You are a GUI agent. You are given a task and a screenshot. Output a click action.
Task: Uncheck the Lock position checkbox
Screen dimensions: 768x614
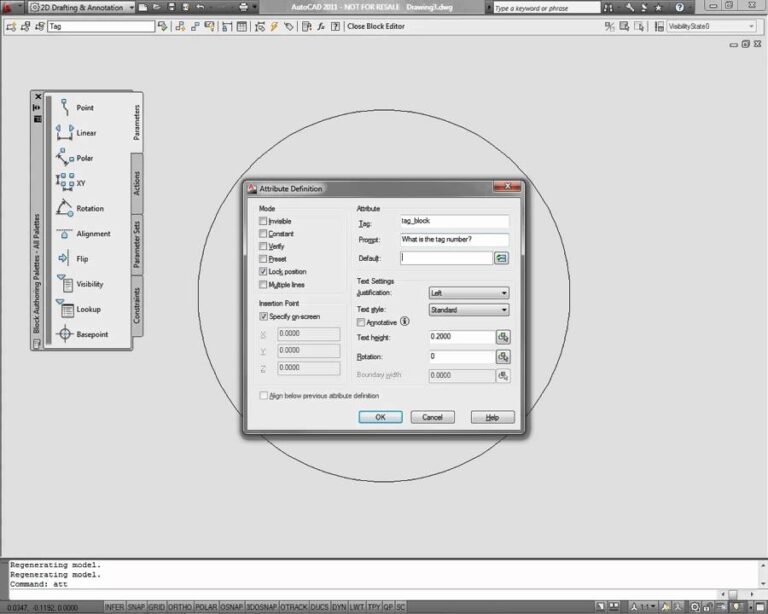click(x=264, y=272)
